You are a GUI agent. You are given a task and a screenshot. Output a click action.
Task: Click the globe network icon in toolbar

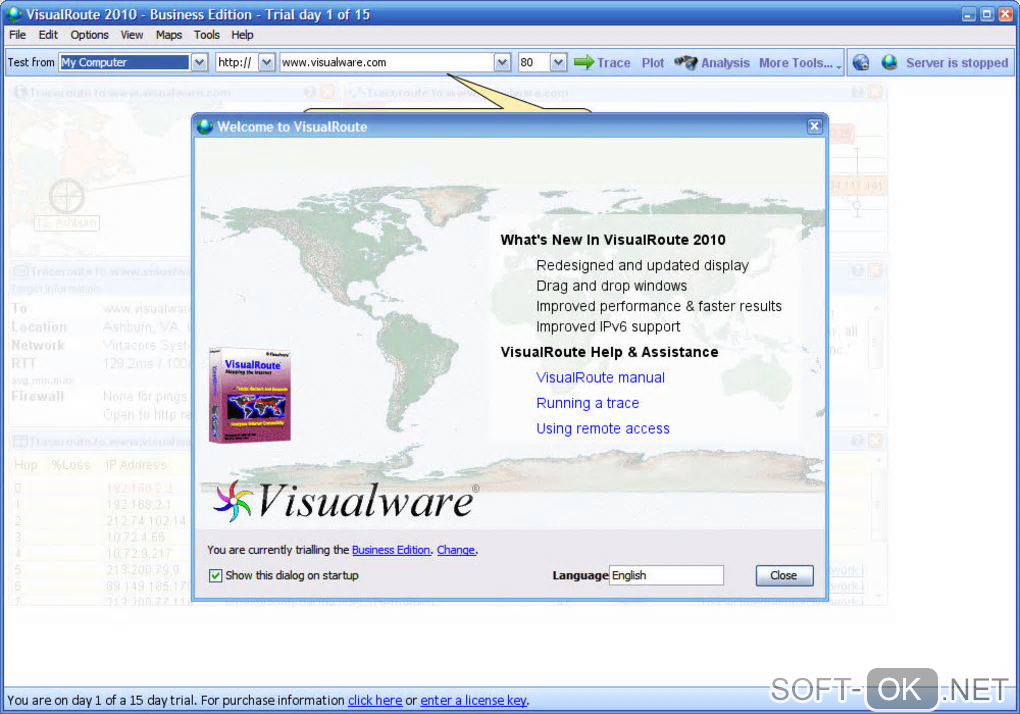tap(861, 62)
